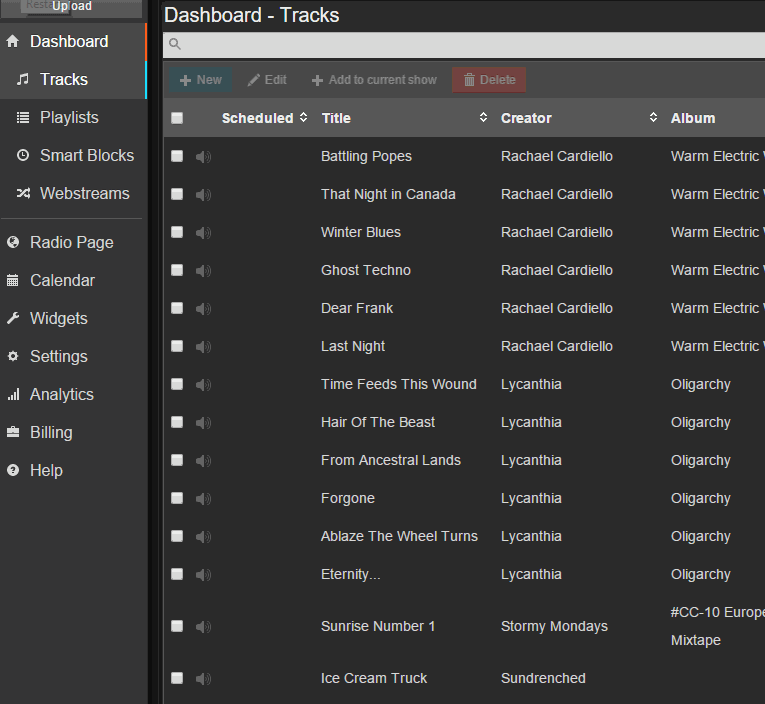Check the Eternity... row checkbox
The width and height of the screenshot is (765, 704).
(177, 575)
